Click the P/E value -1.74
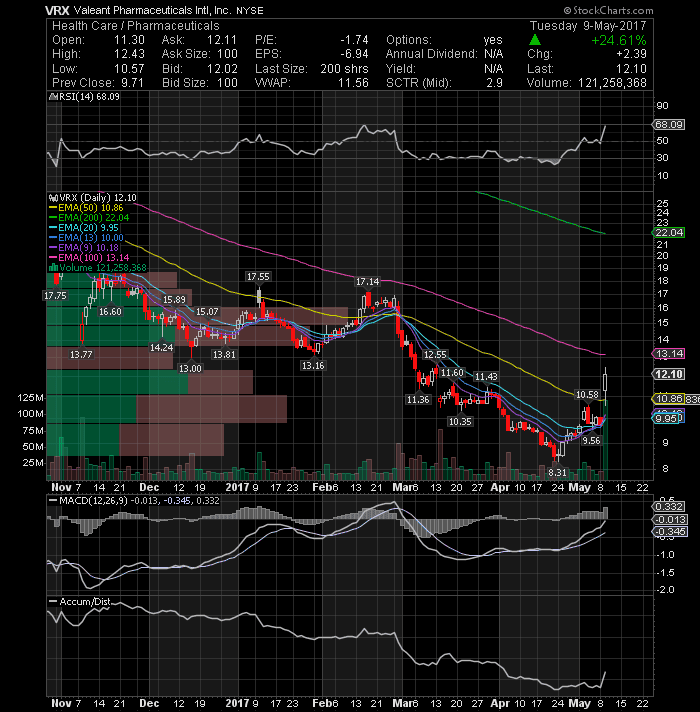 coord(354,40)
